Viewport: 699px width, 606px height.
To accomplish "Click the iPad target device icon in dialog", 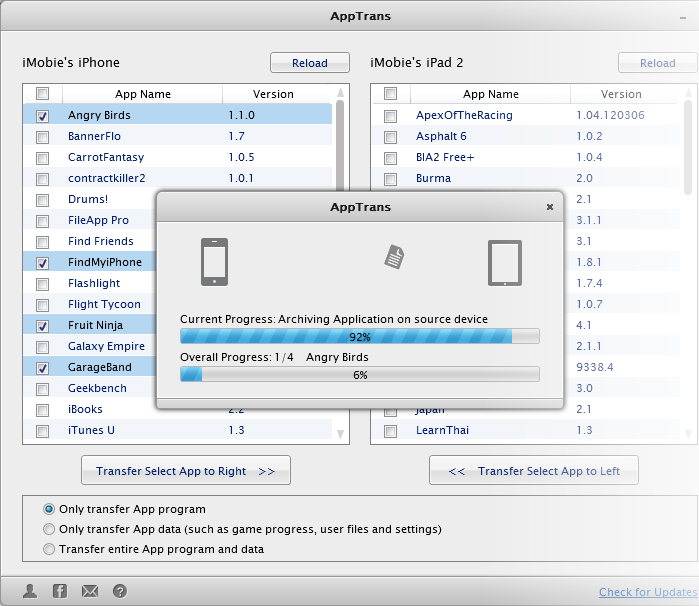I will (x=505, y=263).
